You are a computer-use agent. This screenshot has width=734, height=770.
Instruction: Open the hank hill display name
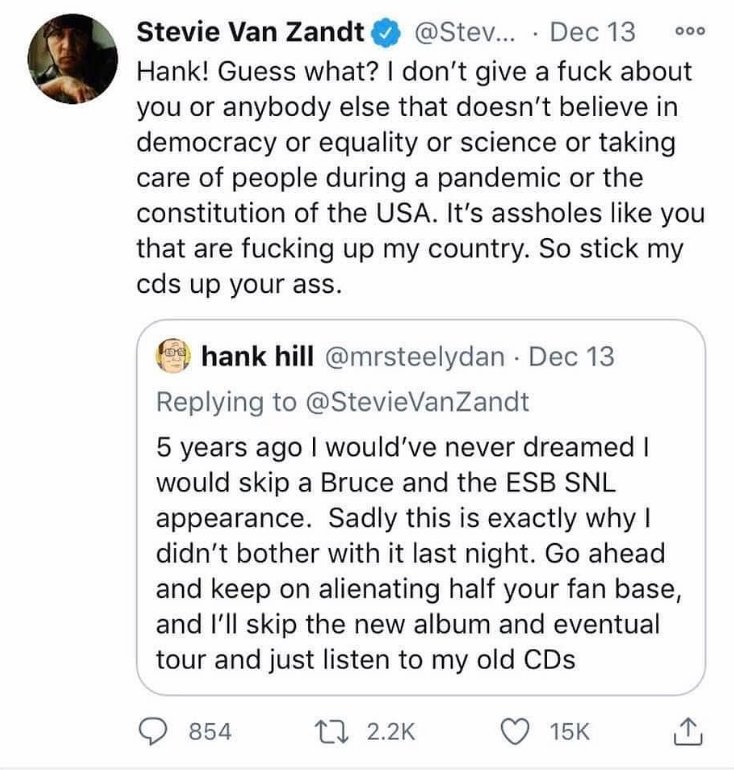(x=258, y=356)
